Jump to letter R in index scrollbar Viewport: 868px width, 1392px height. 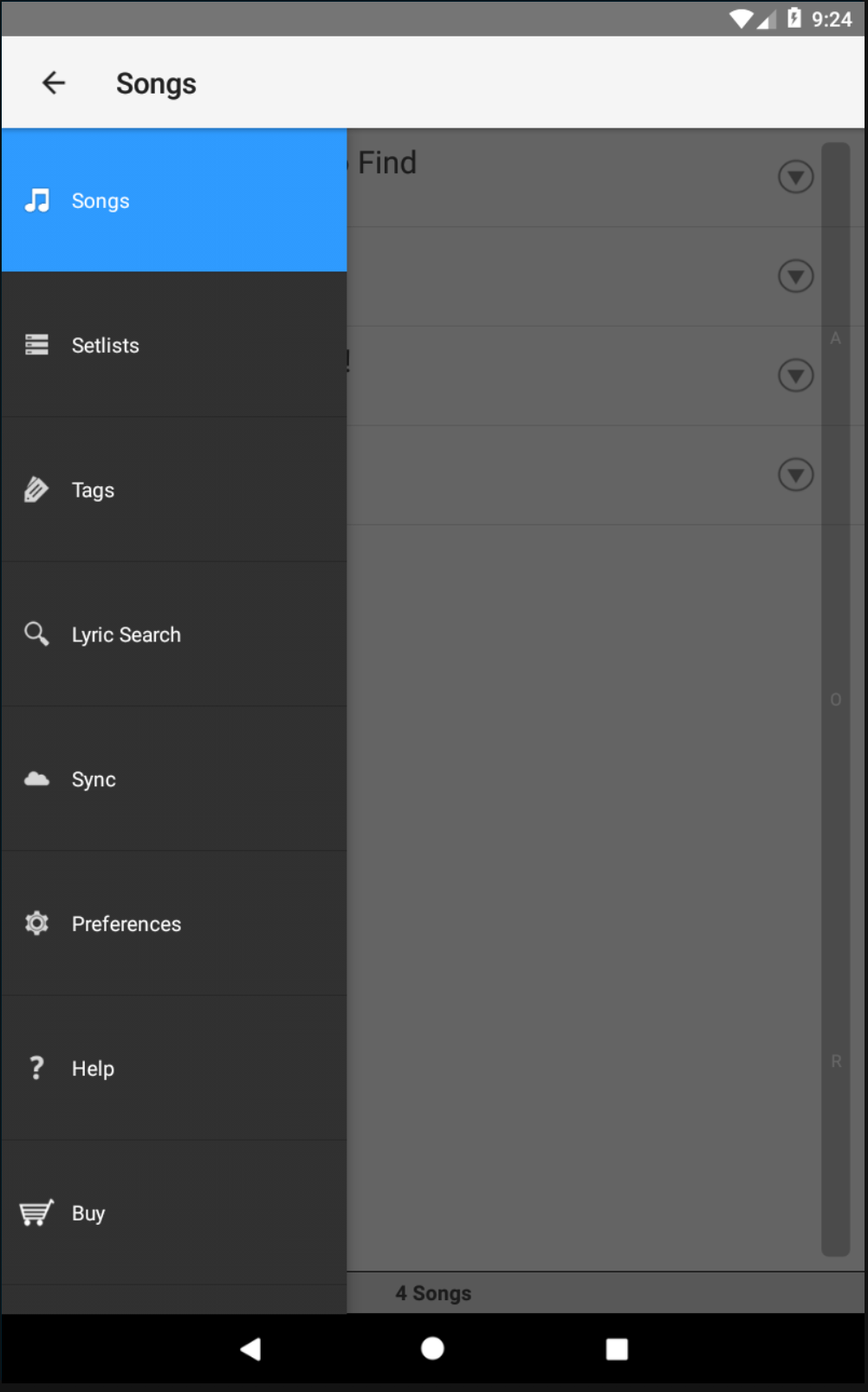(x=836, y=1061)
